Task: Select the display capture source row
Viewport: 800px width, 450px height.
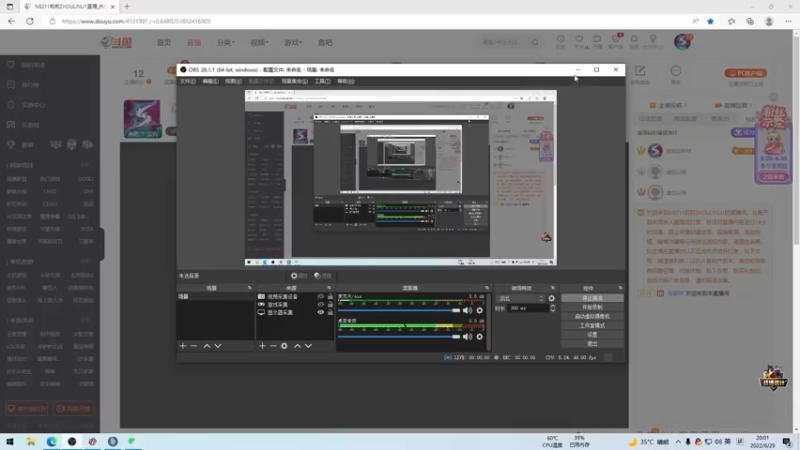Action: click(295, 312)
